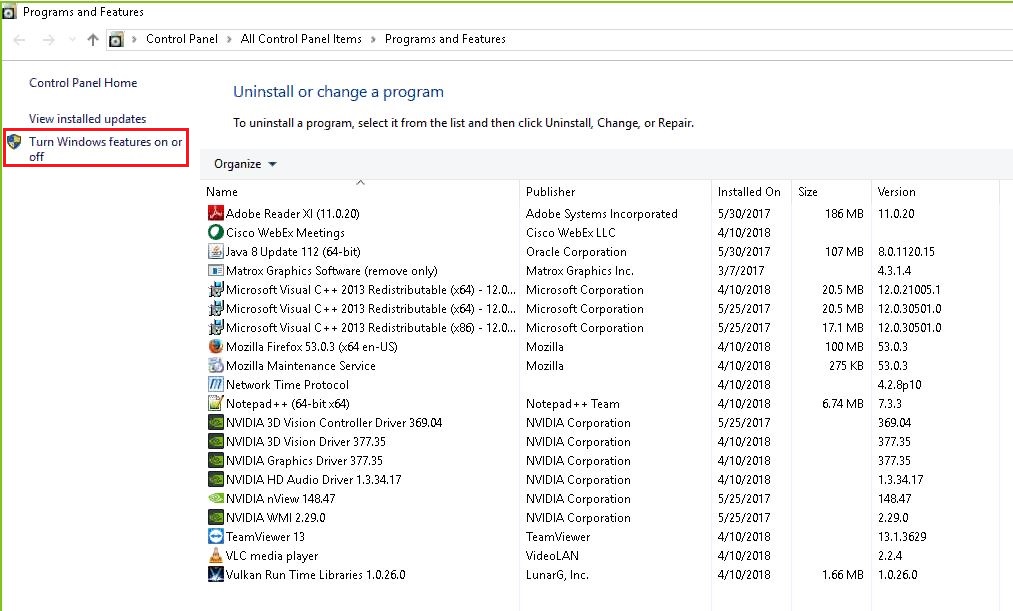Image resolution: width=1013 pixels, height=611 pixels.
Task: Open the Control Panel breadcrumb entry
Action: pos(182,39)
